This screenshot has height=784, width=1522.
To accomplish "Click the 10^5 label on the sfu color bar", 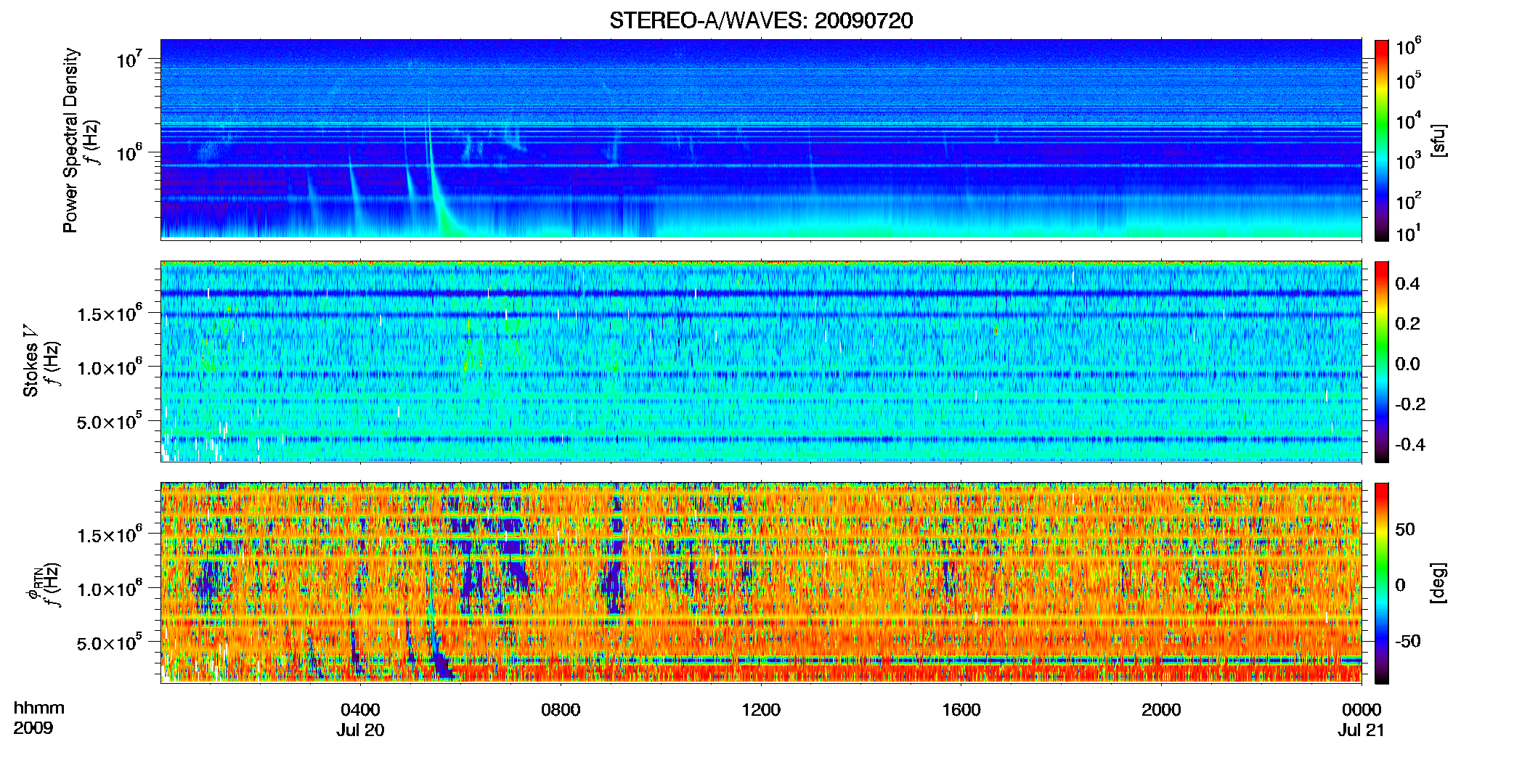I will pyautogui.click(x=1408, y=80).
